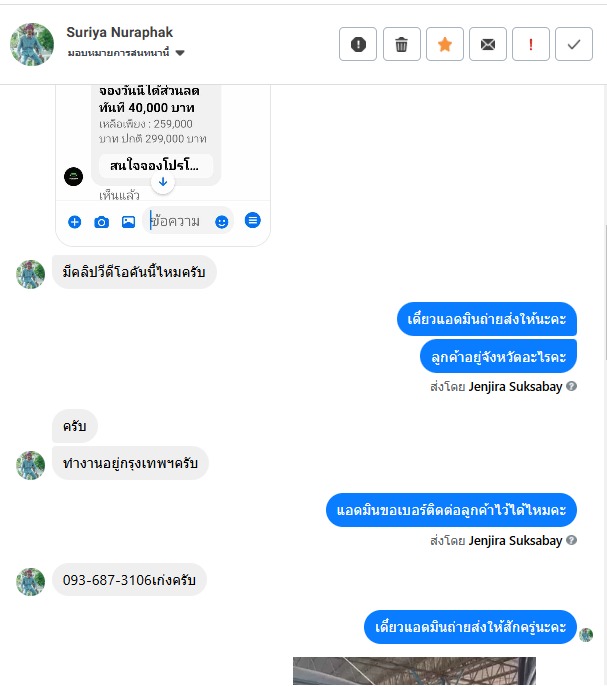Toggle the orange star follow-up button
607x687 pixels.
444,44
